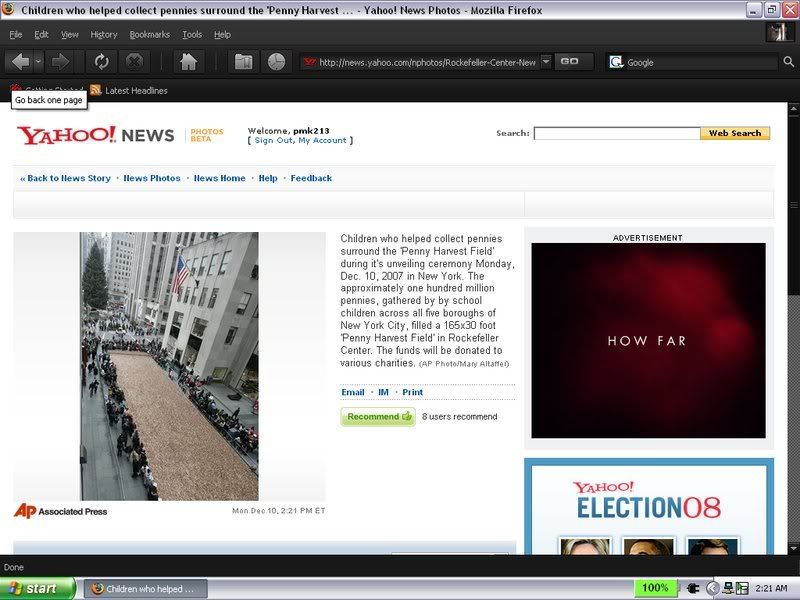Click the Web Search button
Viewport: 800px width, 600px height.
tap(735, 133)
